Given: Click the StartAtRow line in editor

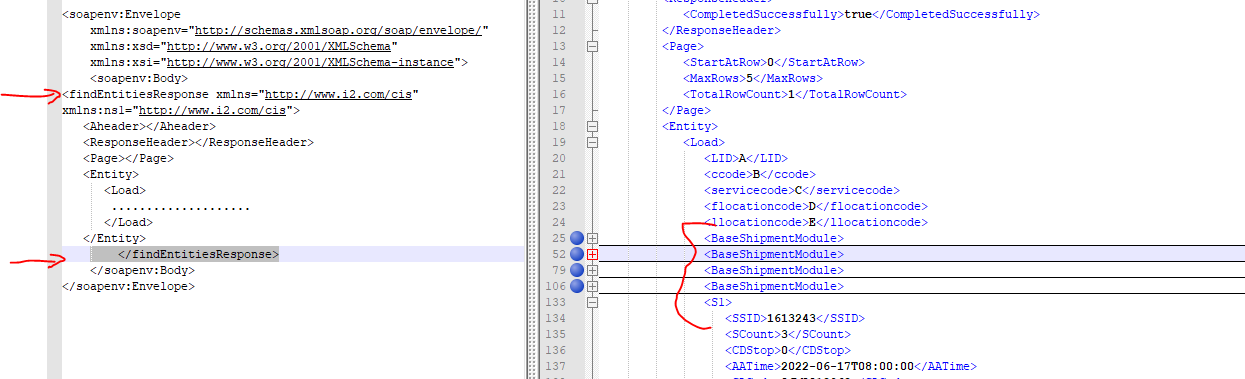Looking at the screenshot, I should click(x=774, y=62).
